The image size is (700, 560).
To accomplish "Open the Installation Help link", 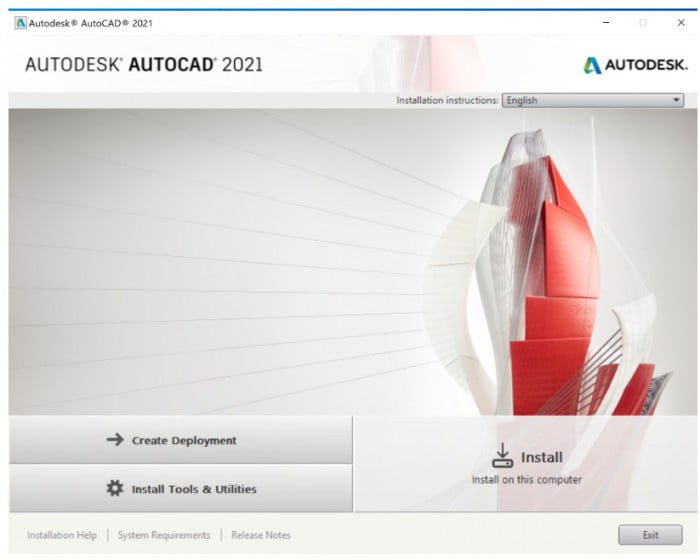I will click(62, 535).
